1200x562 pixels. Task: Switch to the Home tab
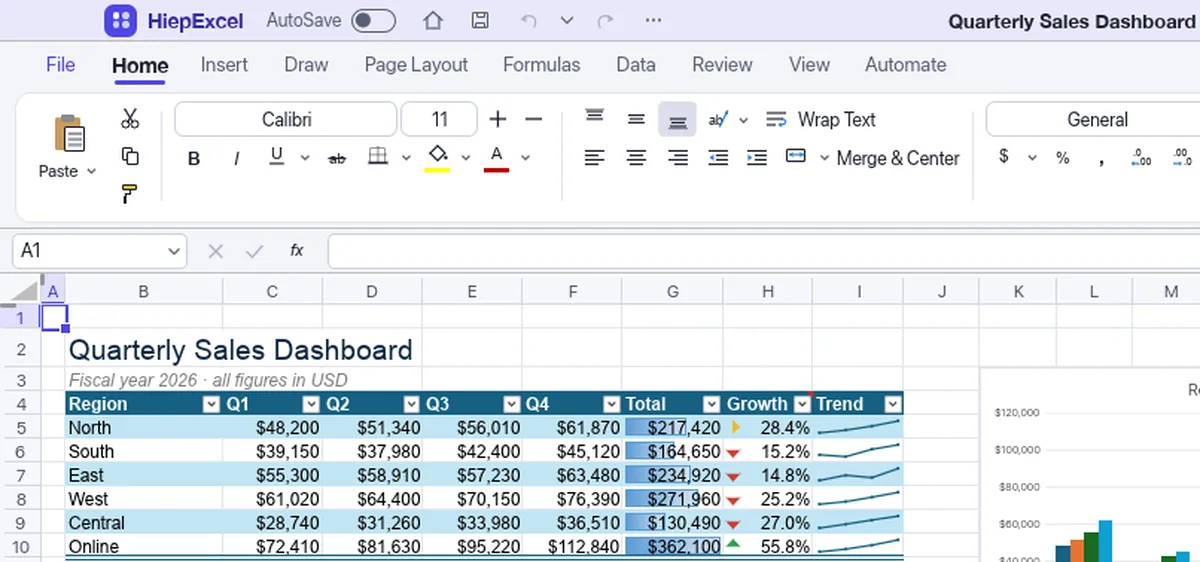pos(140,65)
